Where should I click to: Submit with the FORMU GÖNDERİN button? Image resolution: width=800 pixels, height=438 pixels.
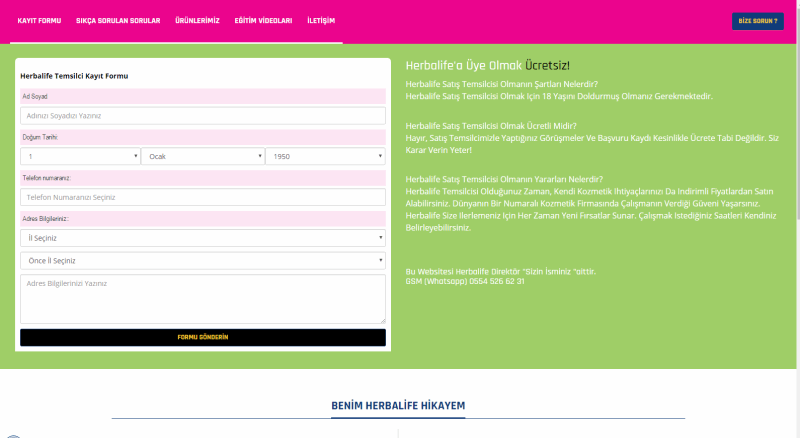(203, 337)
